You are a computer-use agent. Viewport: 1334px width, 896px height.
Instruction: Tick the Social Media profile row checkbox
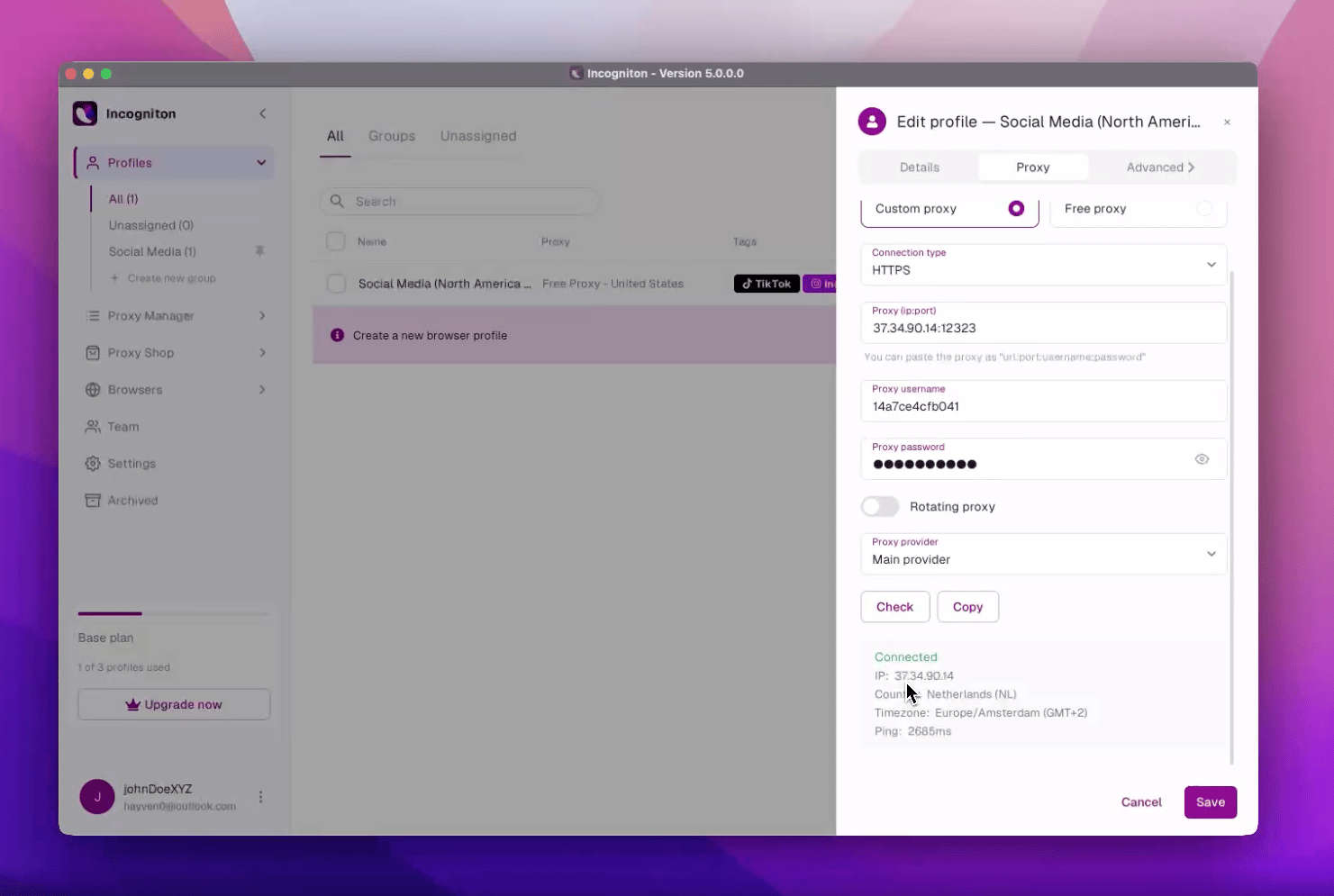click(x=336, y=284)
